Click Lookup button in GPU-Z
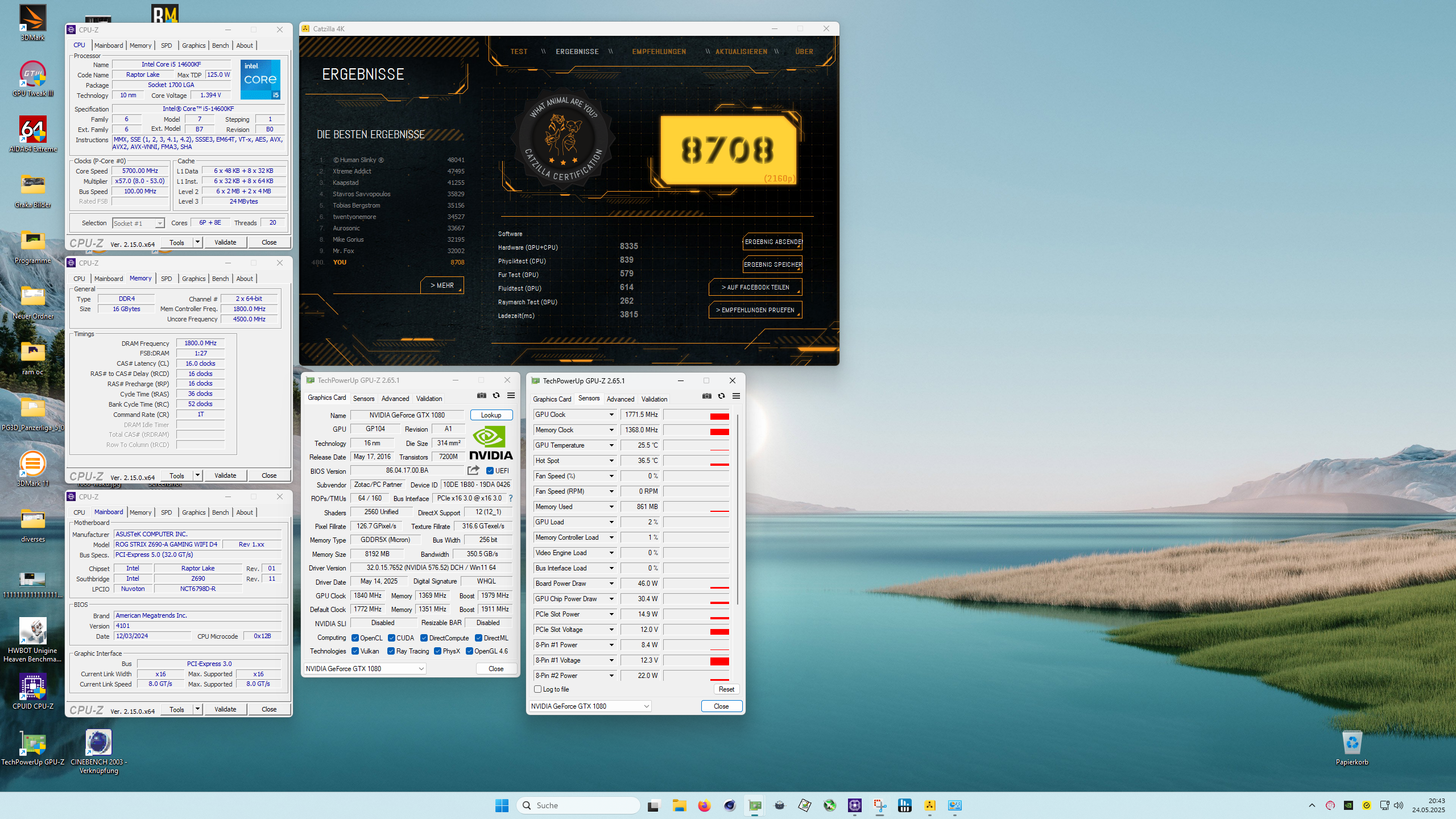The image size is (1456, 819). click(491, 415)
